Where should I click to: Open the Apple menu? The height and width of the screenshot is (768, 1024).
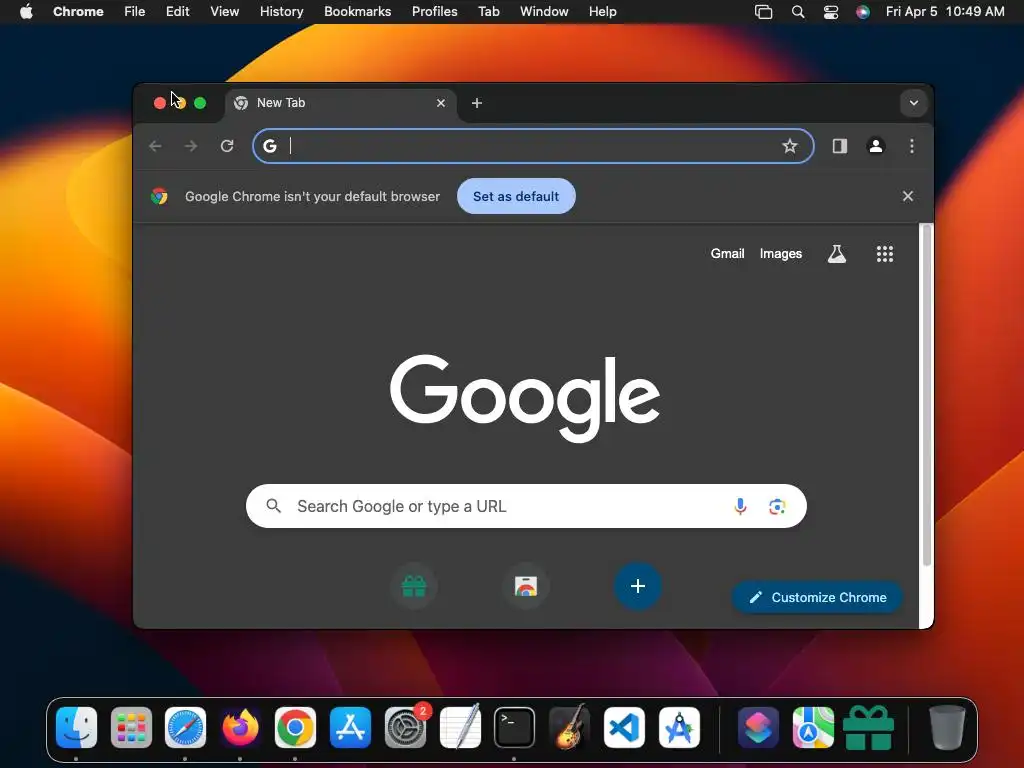[x=26, y=11]
